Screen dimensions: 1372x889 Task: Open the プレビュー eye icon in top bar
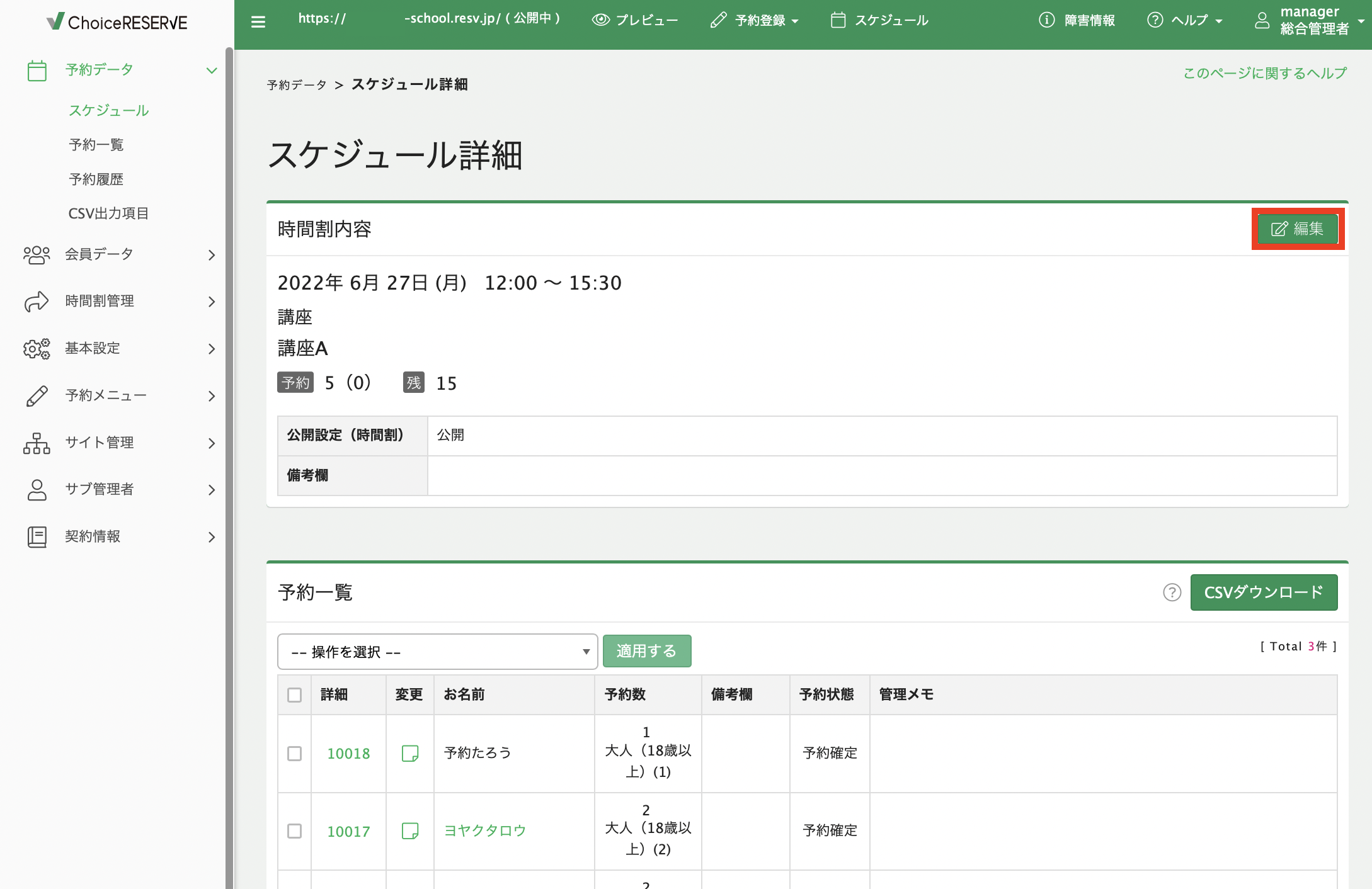(x=600, y=20)
